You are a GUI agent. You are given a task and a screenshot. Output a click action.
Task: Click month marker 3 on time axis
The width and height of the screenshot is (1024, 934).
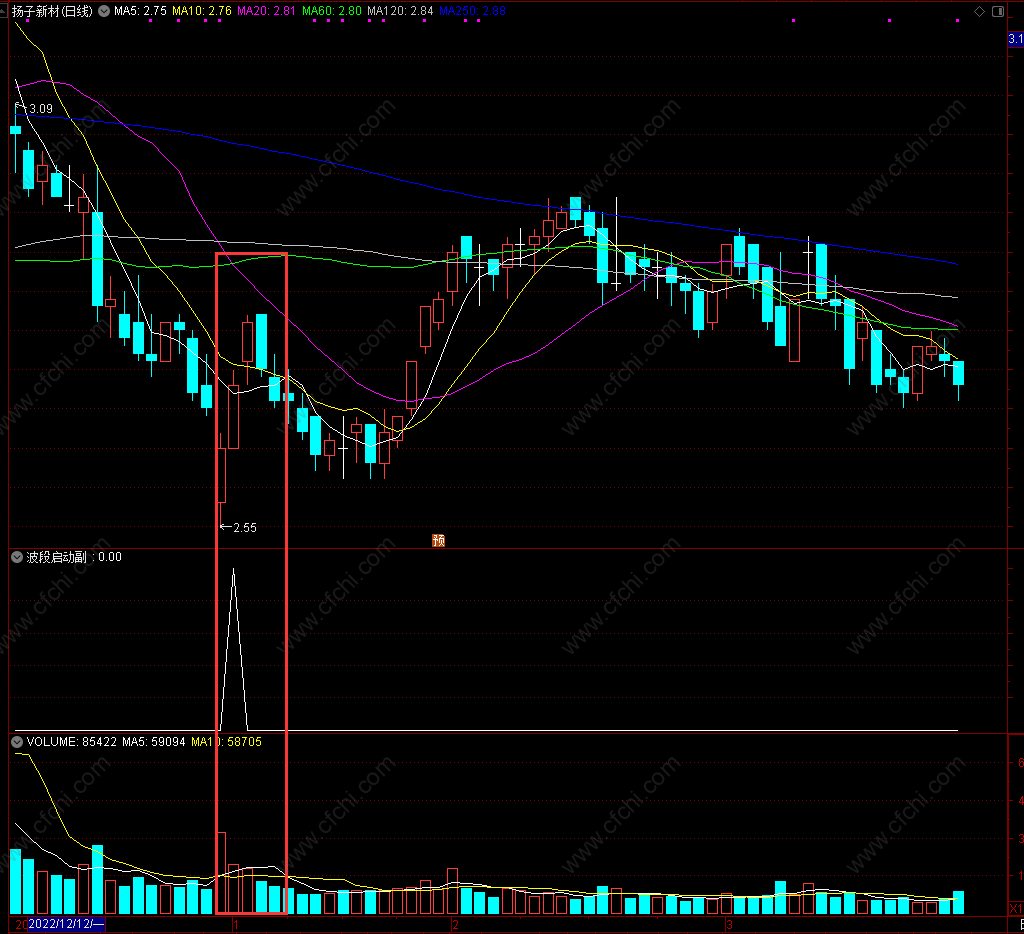tap(729, 925)
